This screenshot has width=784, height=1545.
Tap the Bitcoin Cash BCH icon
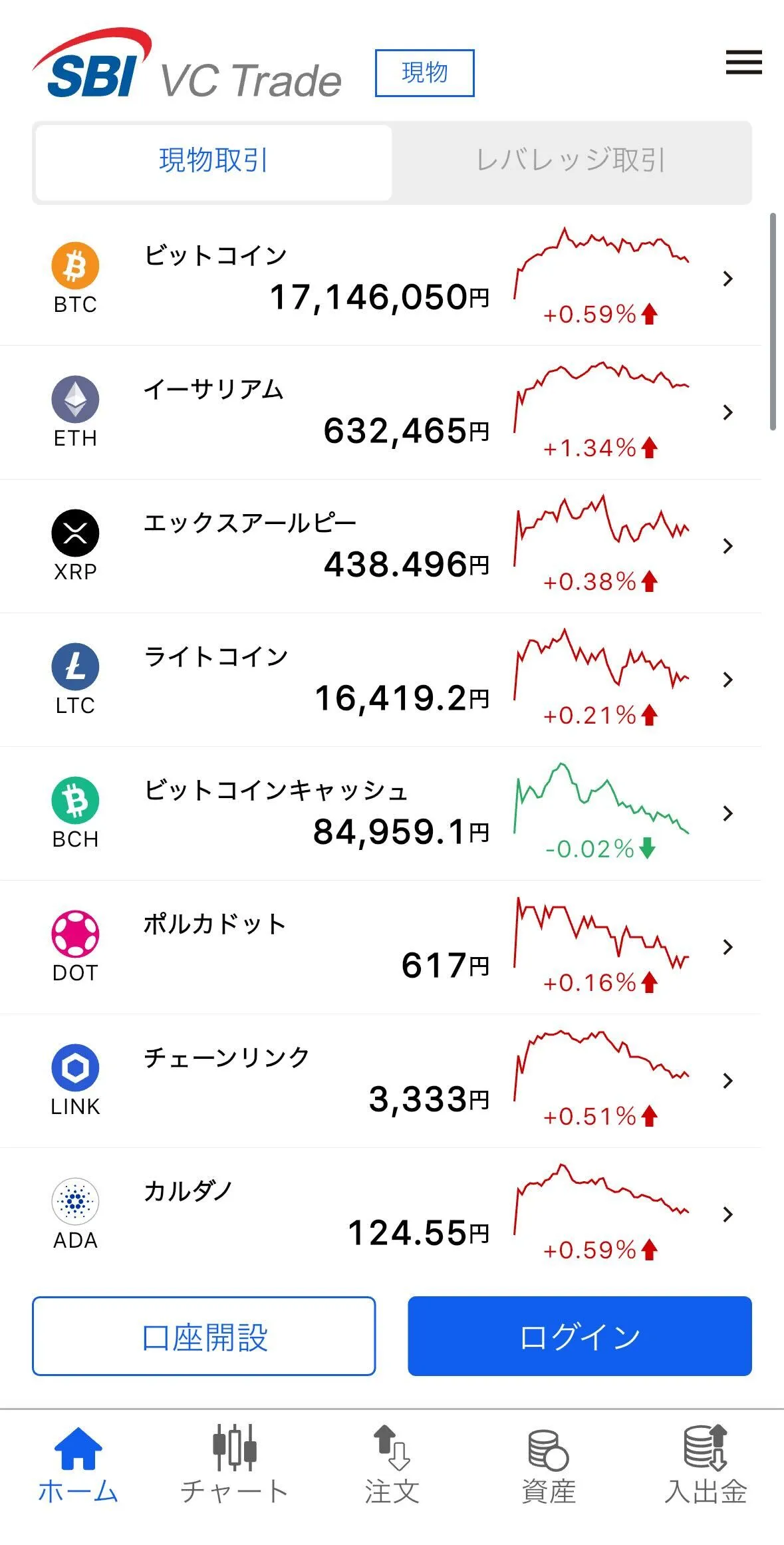coord(75,800)
